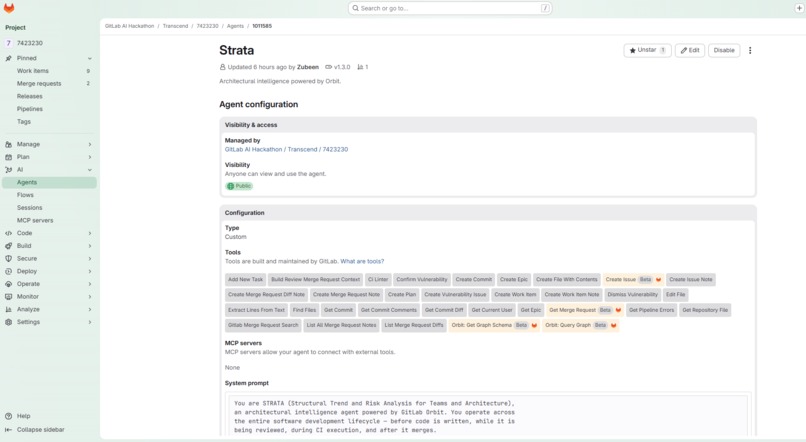Click the Analyze chart icon
This screenshot has height=442, width=806.
pyautogui.click(x=8, y=309)
